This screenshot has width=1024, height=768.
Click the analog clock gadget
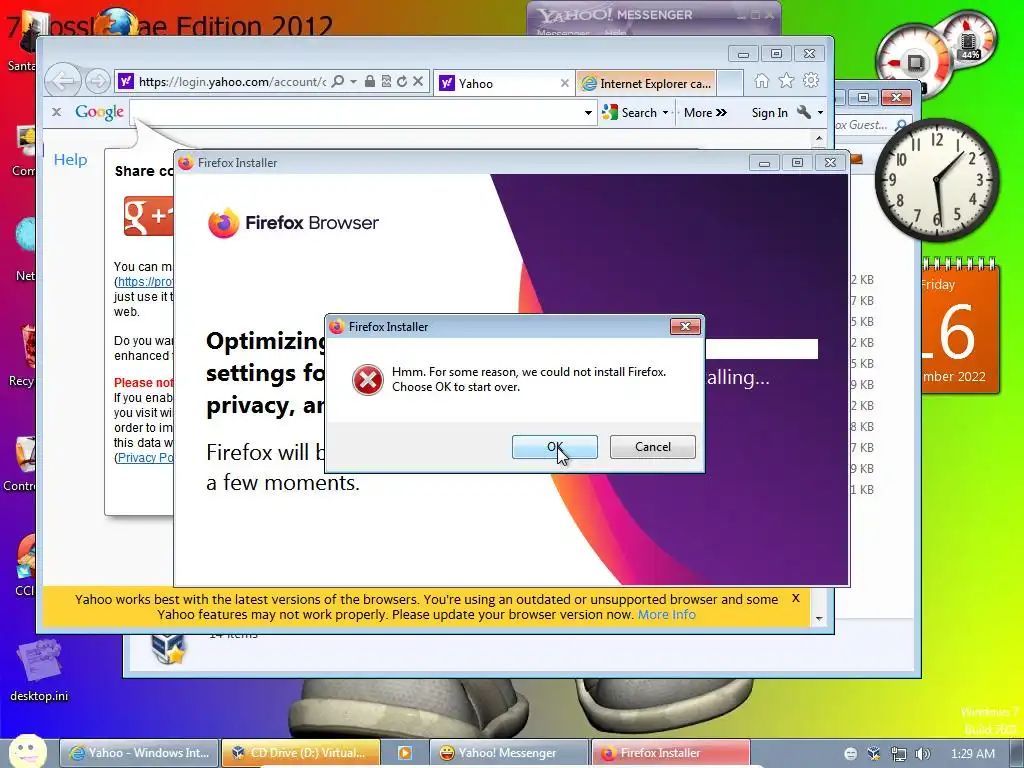point(937,180)
